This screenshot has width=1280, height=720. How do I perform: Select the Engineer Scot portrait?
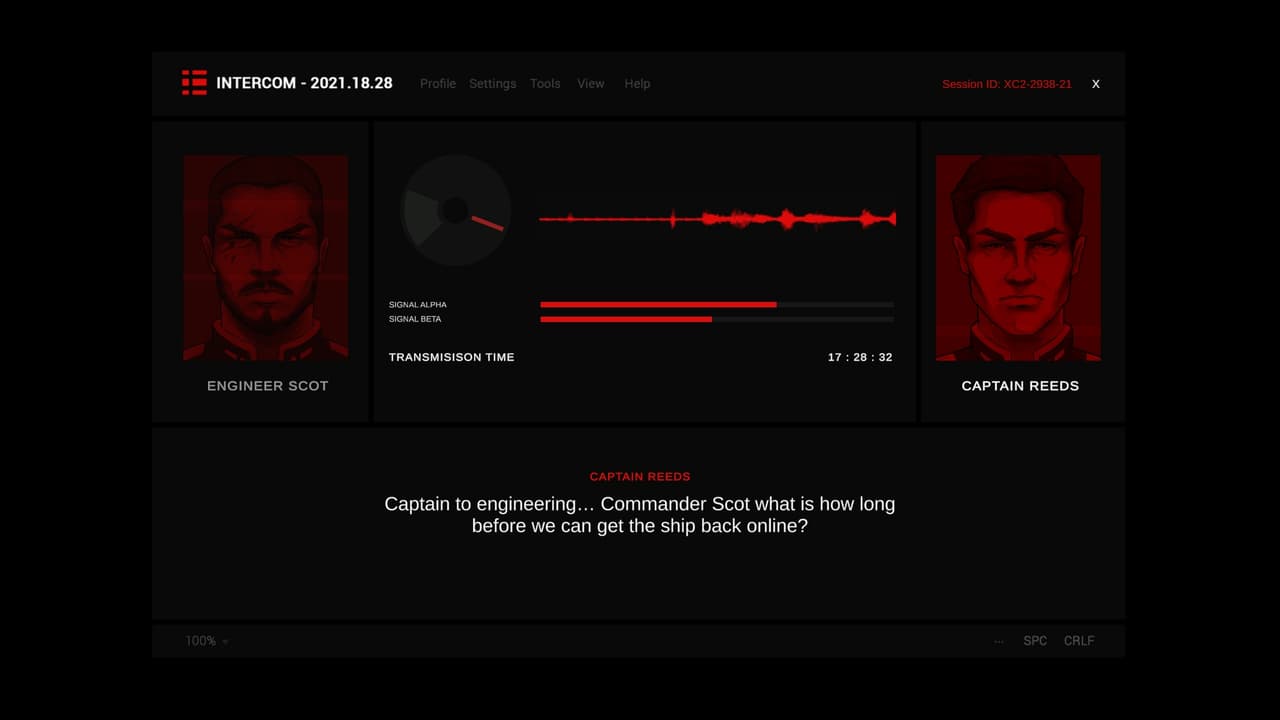coord(266,258)
